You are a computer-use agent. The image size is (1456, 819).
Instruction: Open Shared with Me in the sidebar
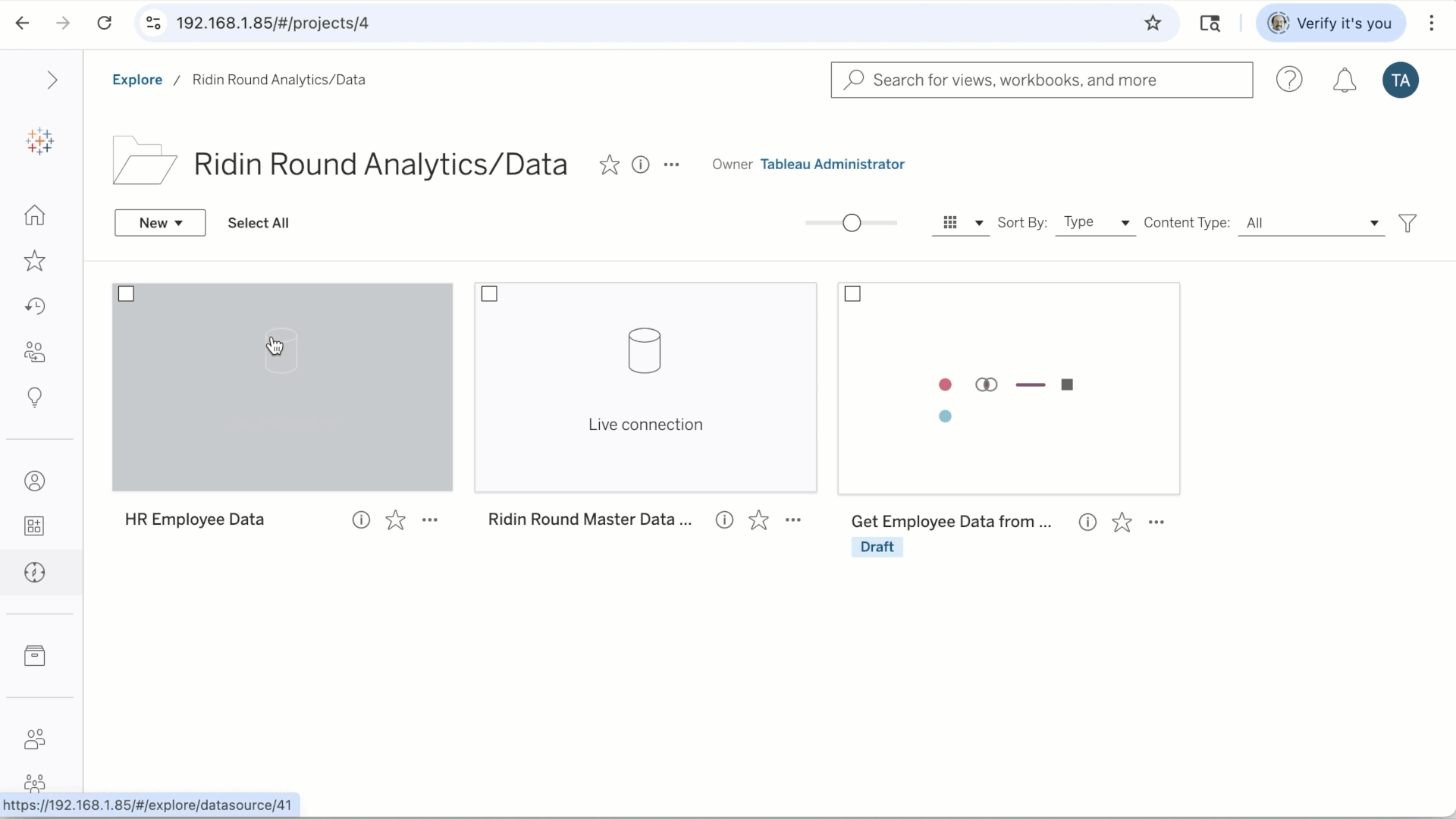tap(35, 352)
